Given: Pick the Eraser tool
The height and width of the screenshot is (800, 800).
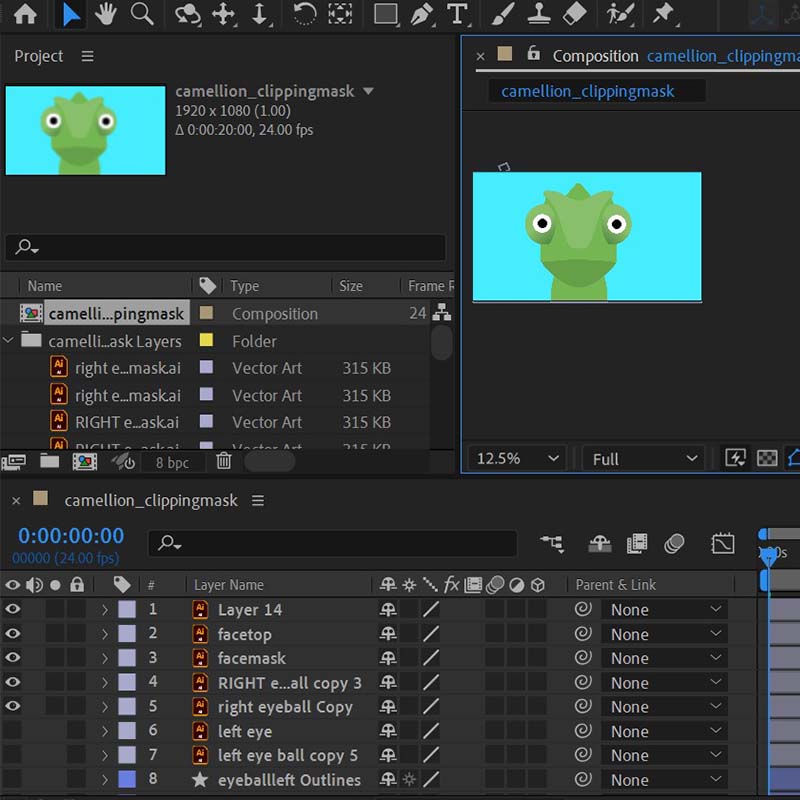Looking at the screenshot, I should [x=574, y=14].
